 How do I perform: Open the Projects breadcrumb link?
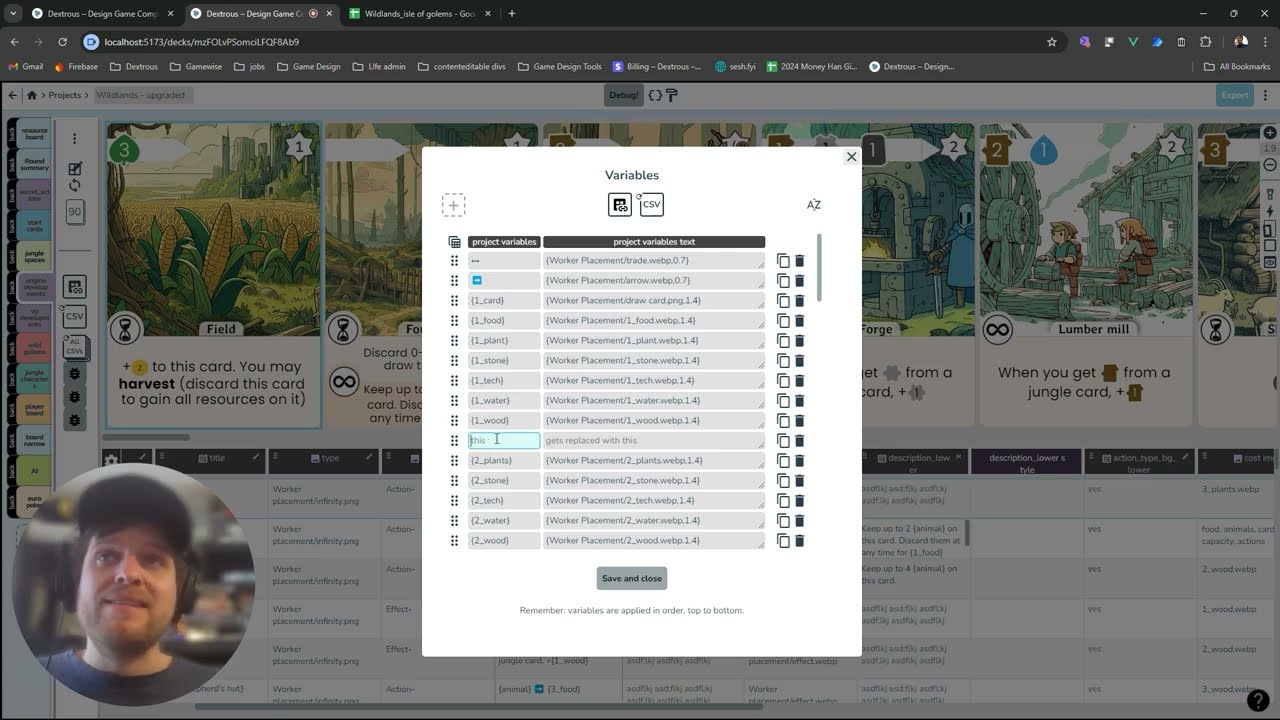(x=65, y=95)
